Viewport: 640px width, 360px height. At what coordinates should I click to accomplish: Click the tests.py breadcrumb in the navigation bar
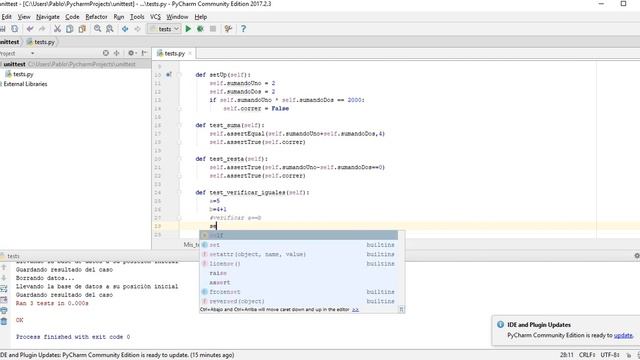(41, 42)
